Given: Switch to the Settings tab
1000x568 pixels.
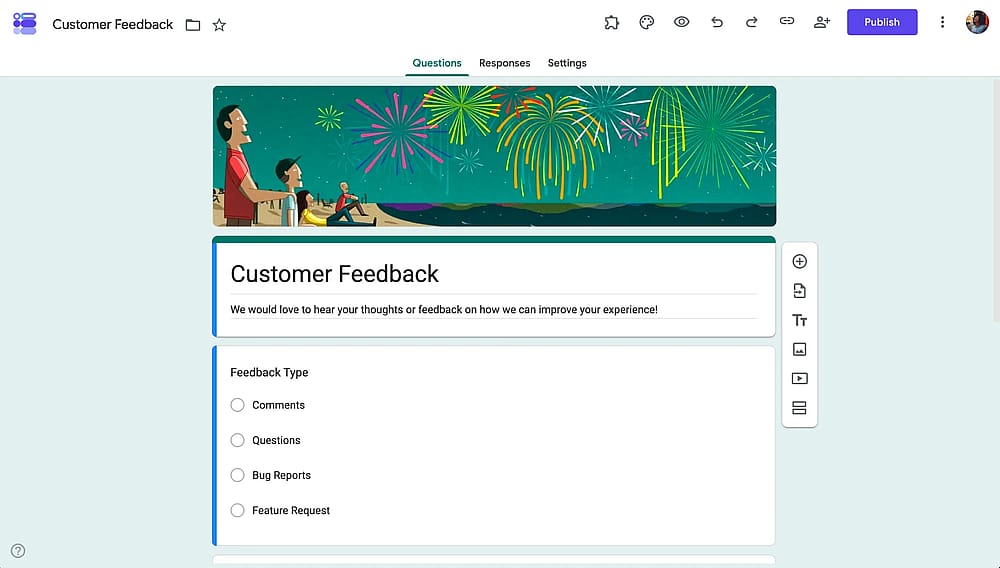Looking at the screenshot, I should tap(567, 63).
